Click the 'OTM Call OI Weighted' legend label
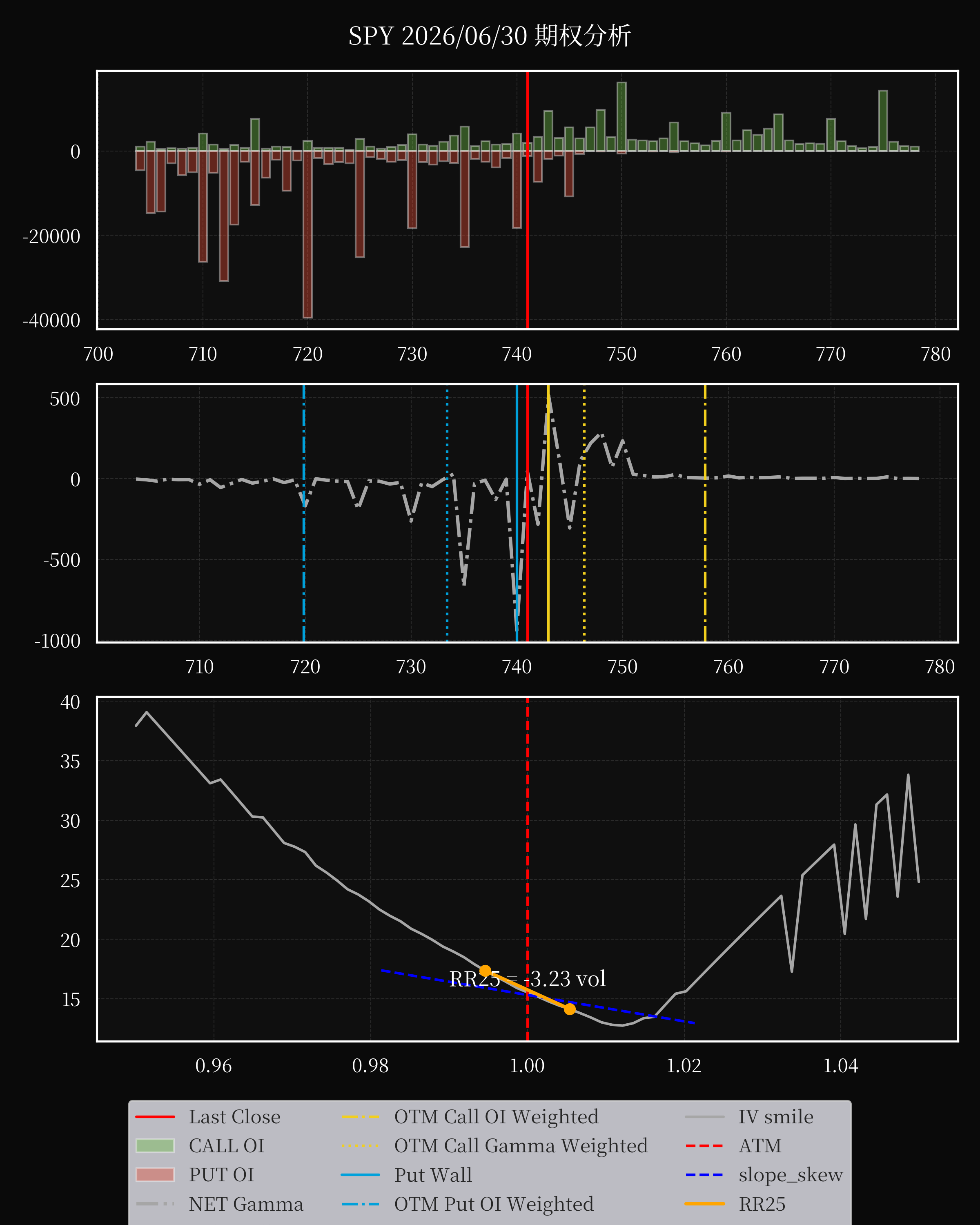This screenshot has height=1225, width=980. (497, 1116)
